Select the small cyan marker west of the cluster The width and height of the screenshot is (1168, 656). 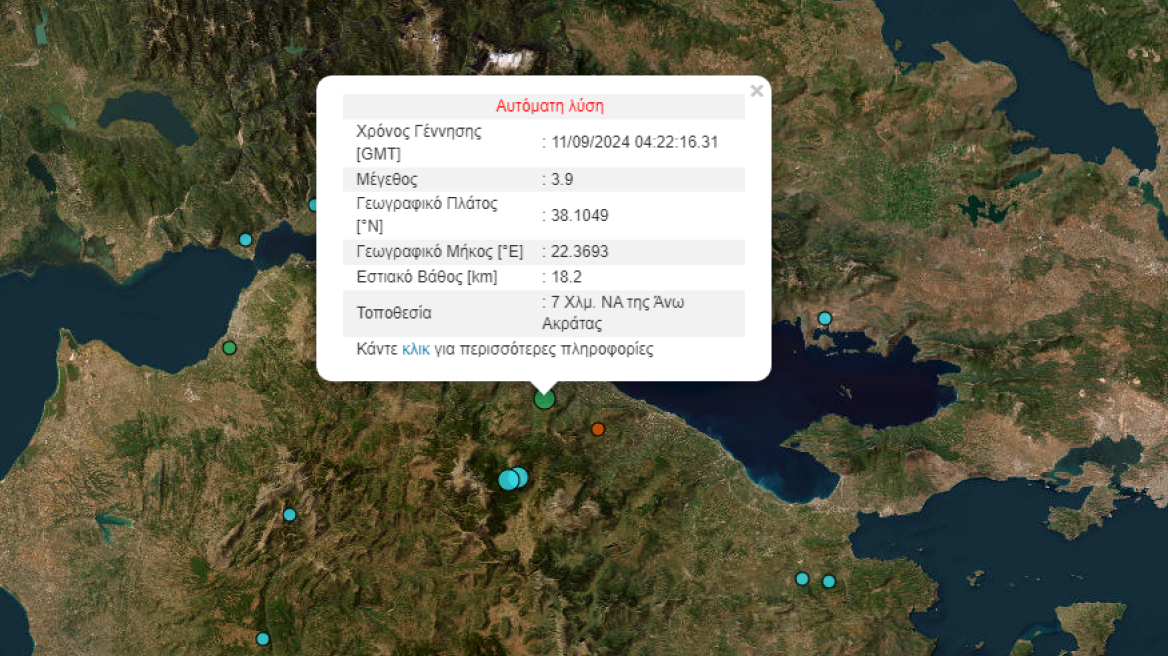tap(288, 514)
